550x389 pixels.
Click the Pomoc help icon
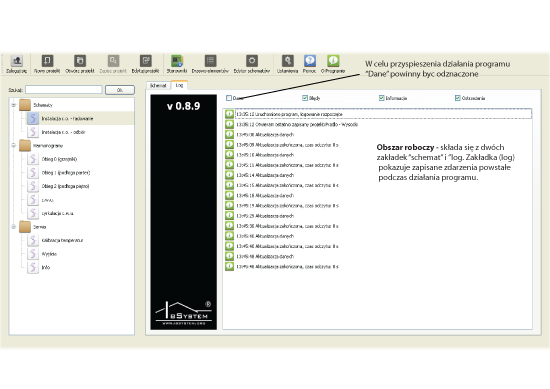click(310, 61)
